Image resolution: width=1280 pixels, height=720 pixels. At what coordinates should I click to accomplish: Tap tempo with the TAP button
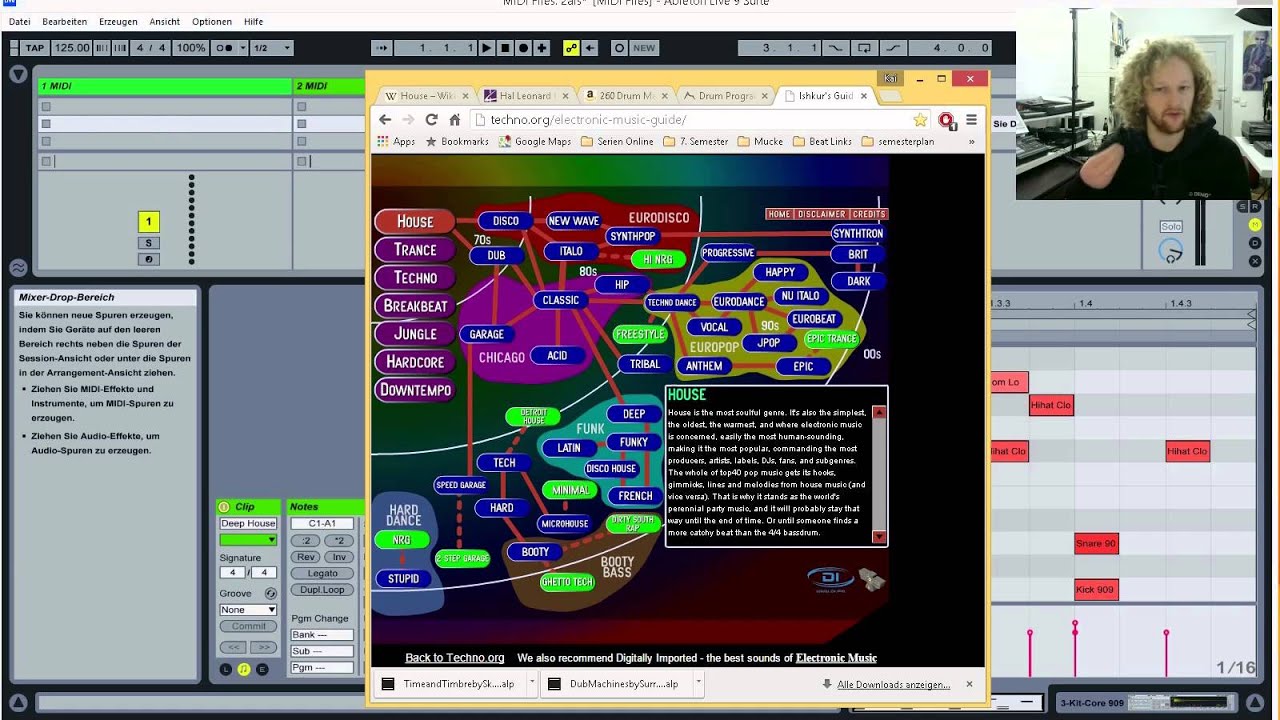pyautogui.click(x=35, y=48)
